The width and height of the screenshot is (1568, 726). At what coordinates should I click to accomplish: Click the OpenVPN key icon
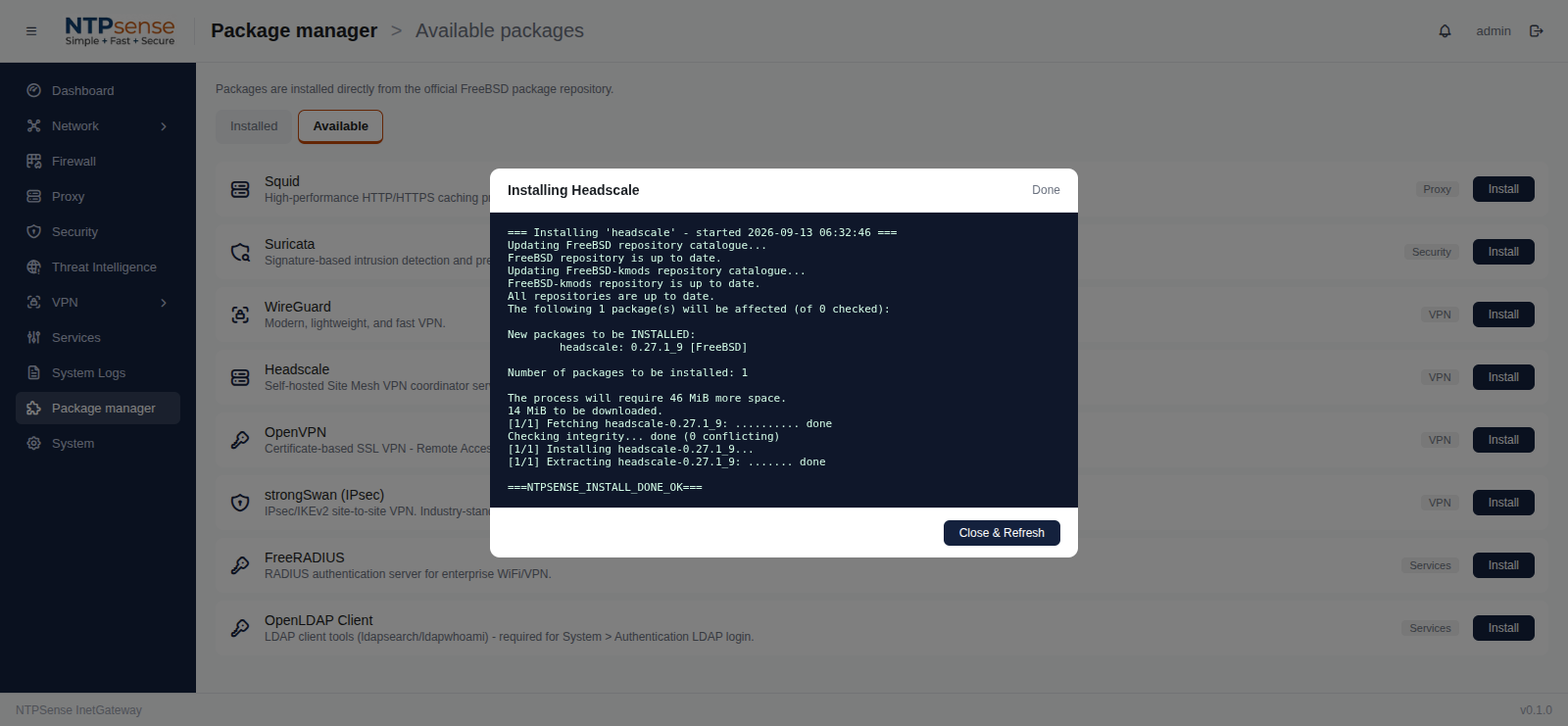click(x=240, y=440)
